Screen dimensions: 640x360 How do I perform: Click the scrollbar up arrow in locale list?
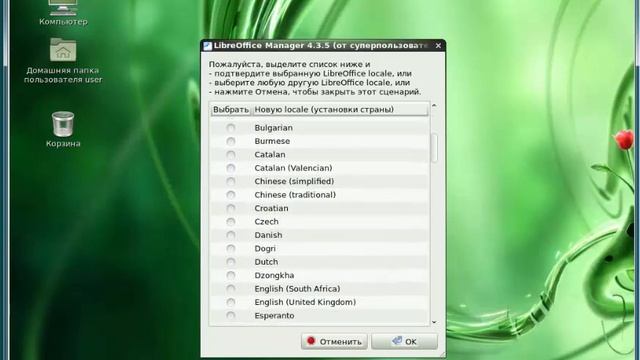pyautogui.click(x=434, y=106)
